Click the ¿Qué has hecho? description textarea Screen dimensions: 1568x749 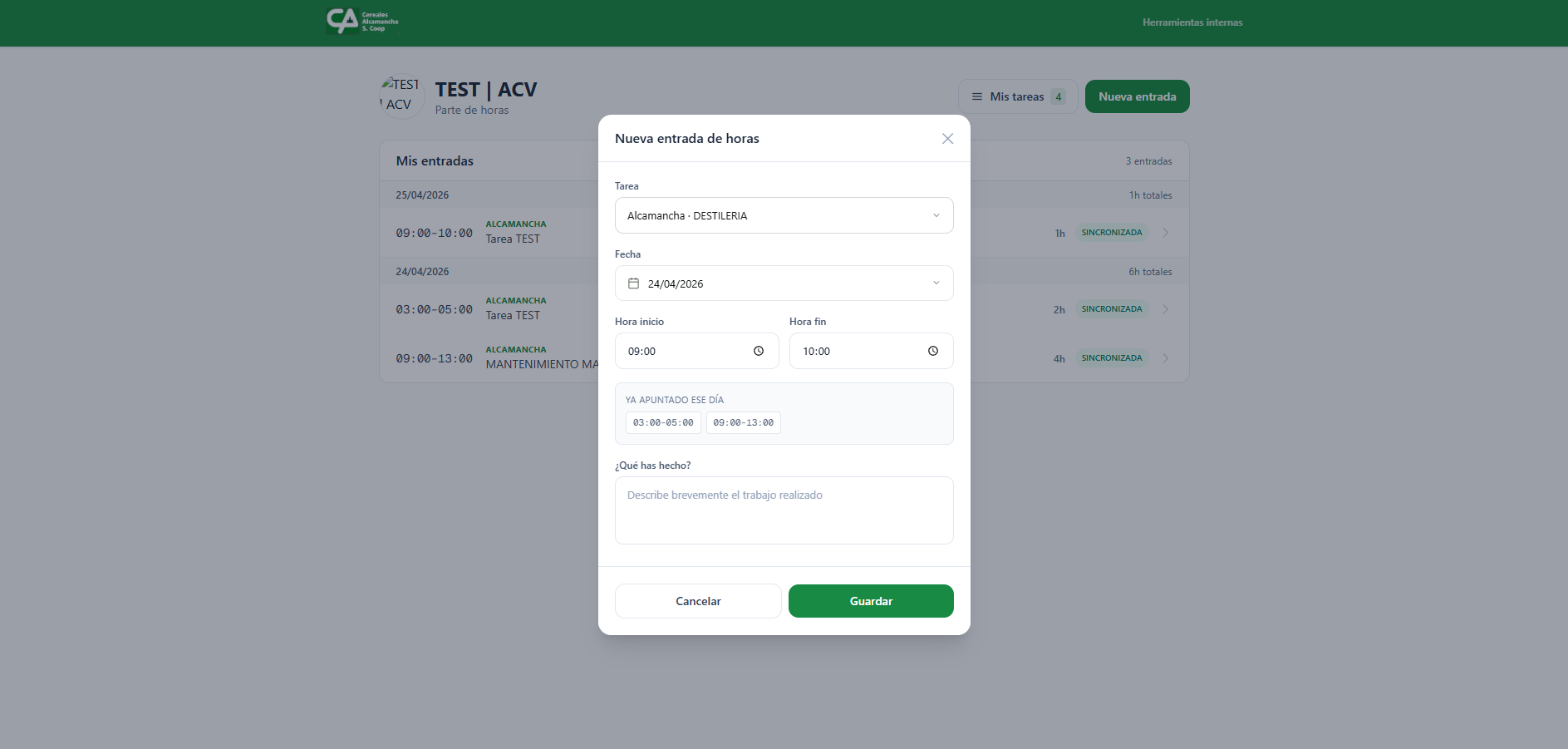tap(784, 510)
